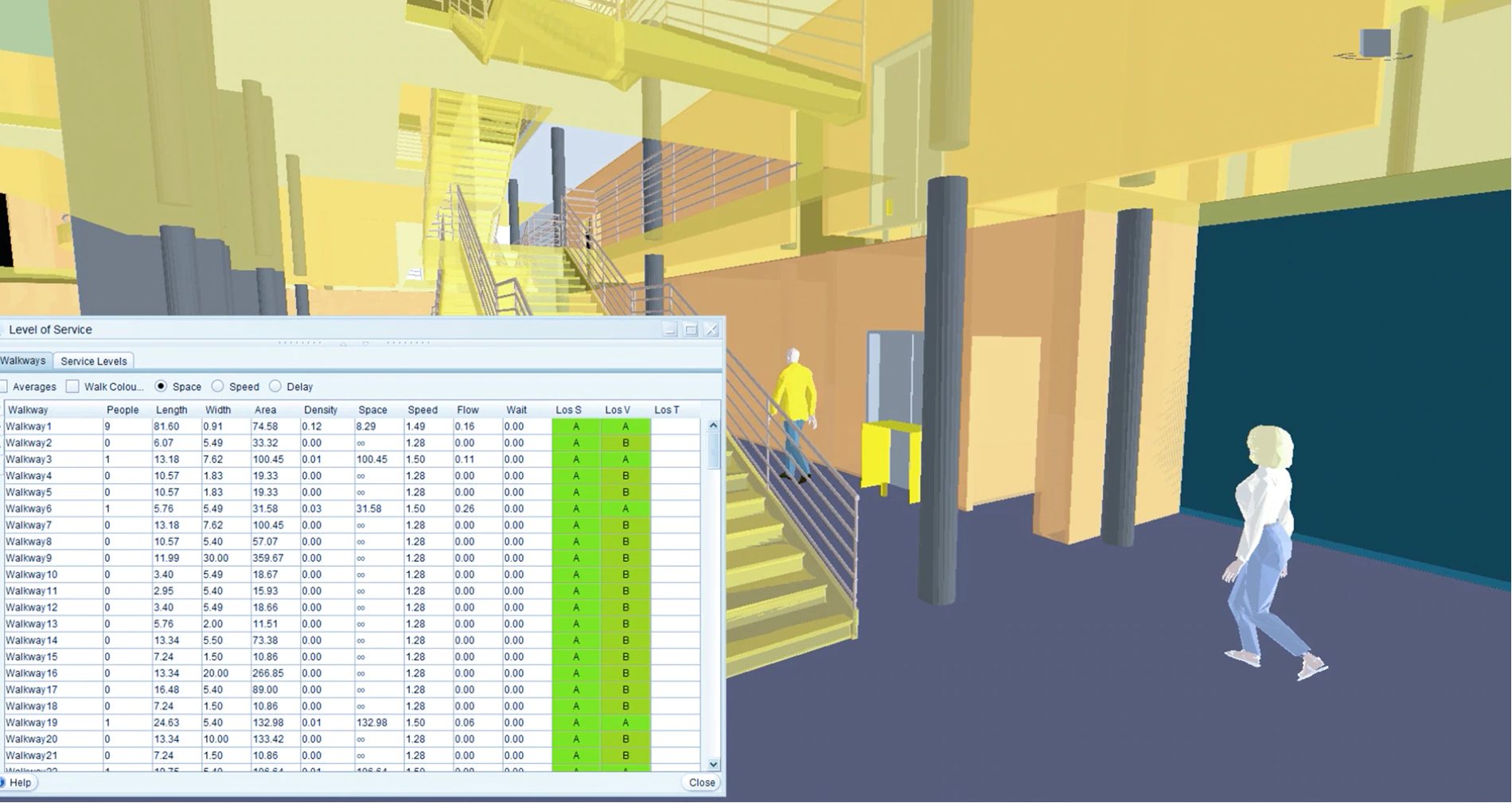Click the table's vertical scrollbar thumb
This screenshot has height=803, width=1512.
point(713,450)
